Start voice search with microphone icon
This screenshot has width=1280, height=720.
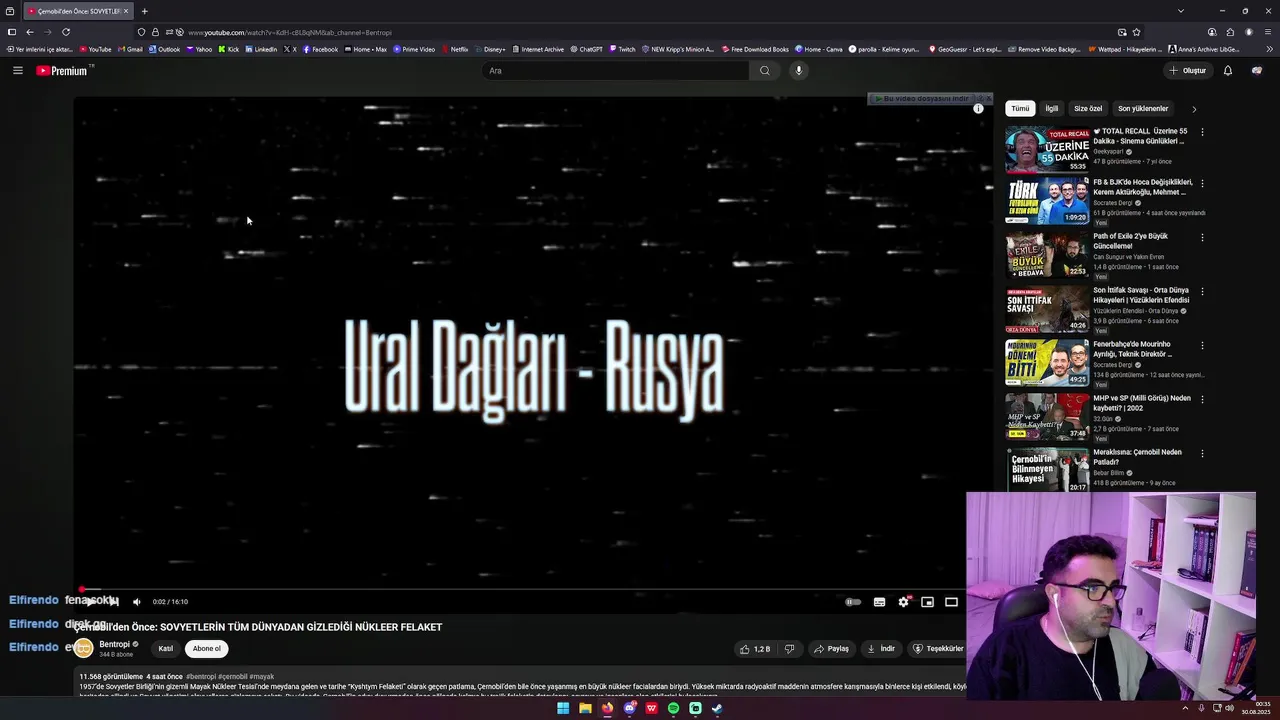point(798,70)
